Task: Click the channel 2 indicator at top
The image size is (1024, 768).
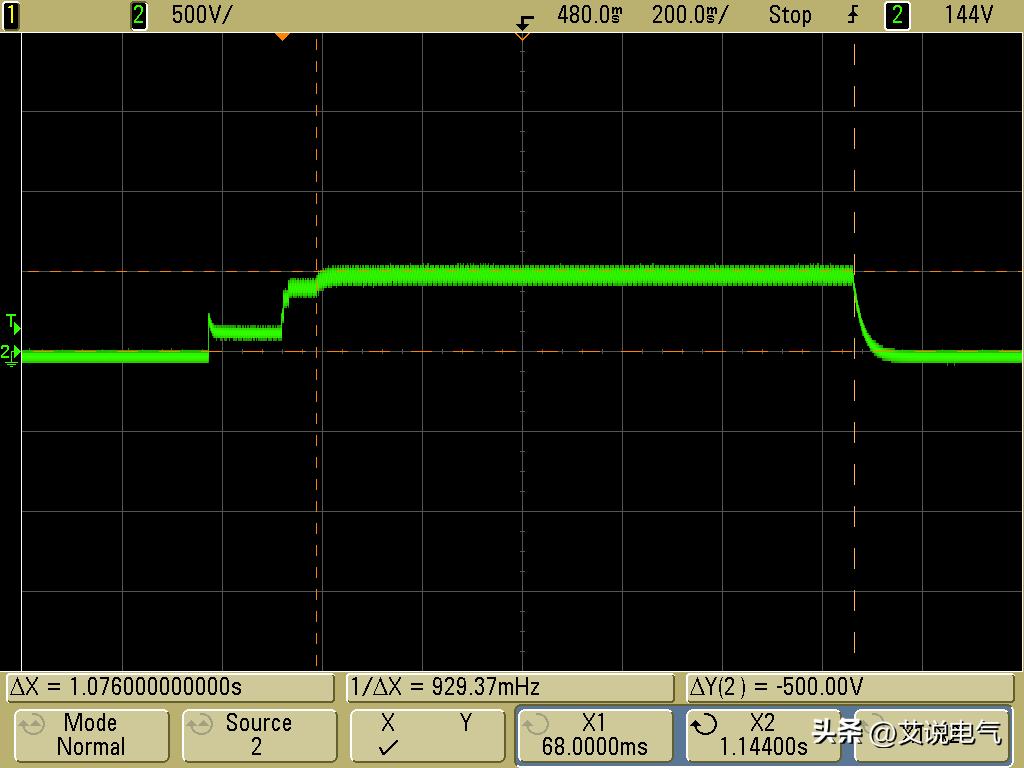Action: 138,15
